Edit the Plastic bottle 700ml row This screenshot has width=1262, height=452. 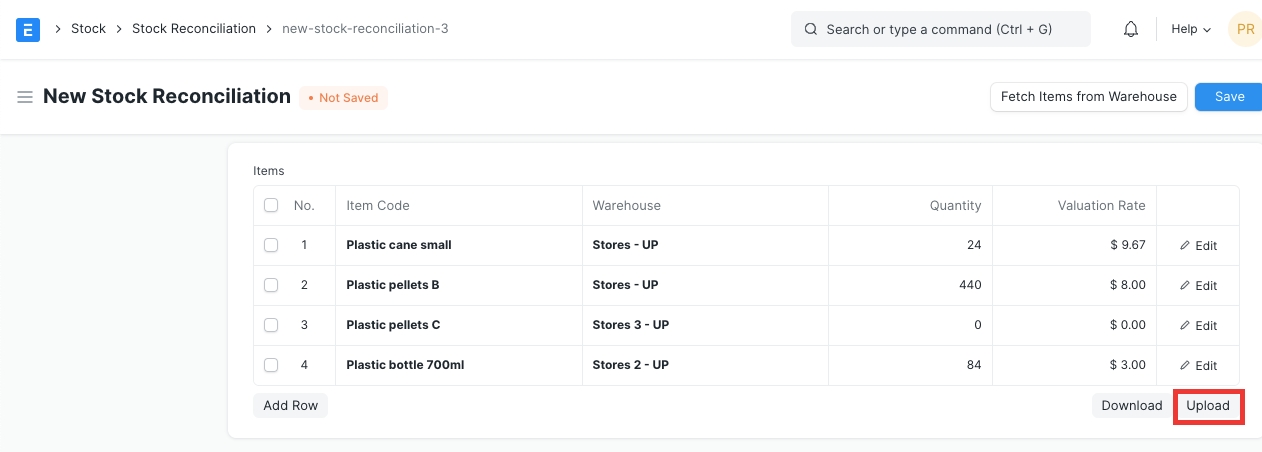click(x=1198, y=365)
